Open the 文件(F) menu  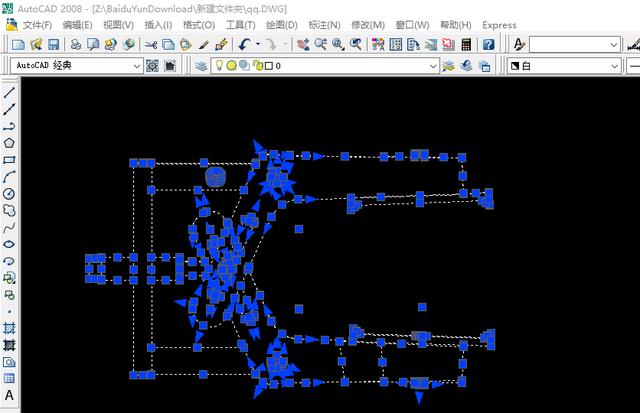tap(37, 24)
